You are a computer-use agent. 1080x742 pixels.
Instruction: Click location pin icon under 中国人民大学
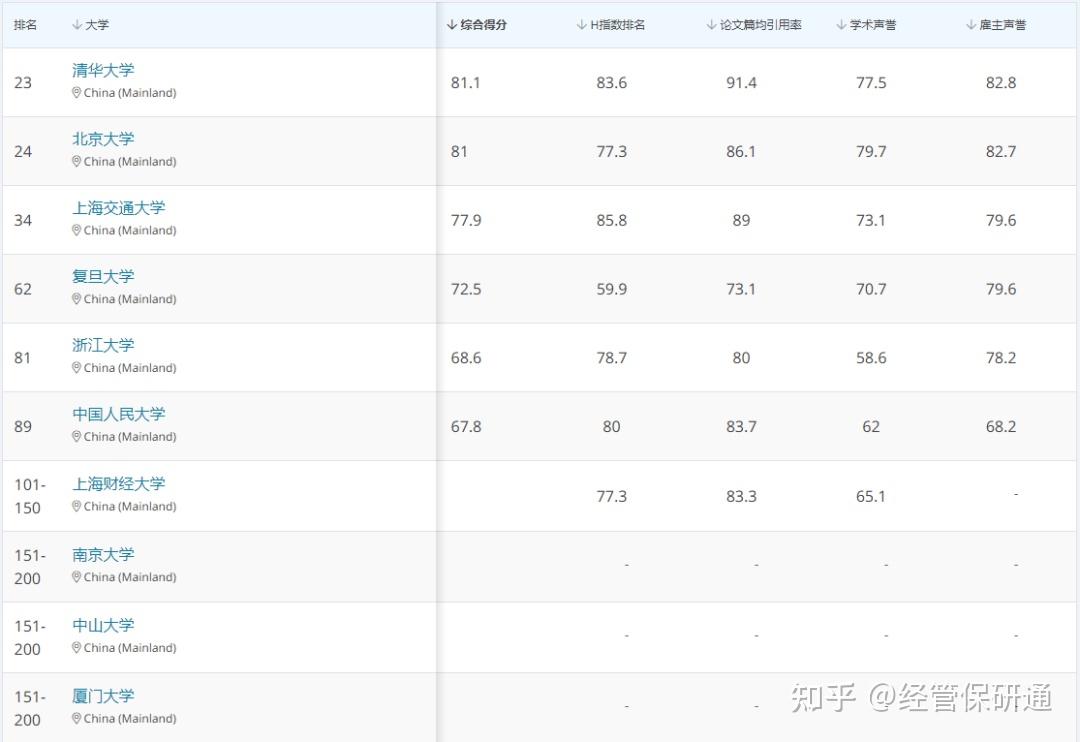click(76, 437)
